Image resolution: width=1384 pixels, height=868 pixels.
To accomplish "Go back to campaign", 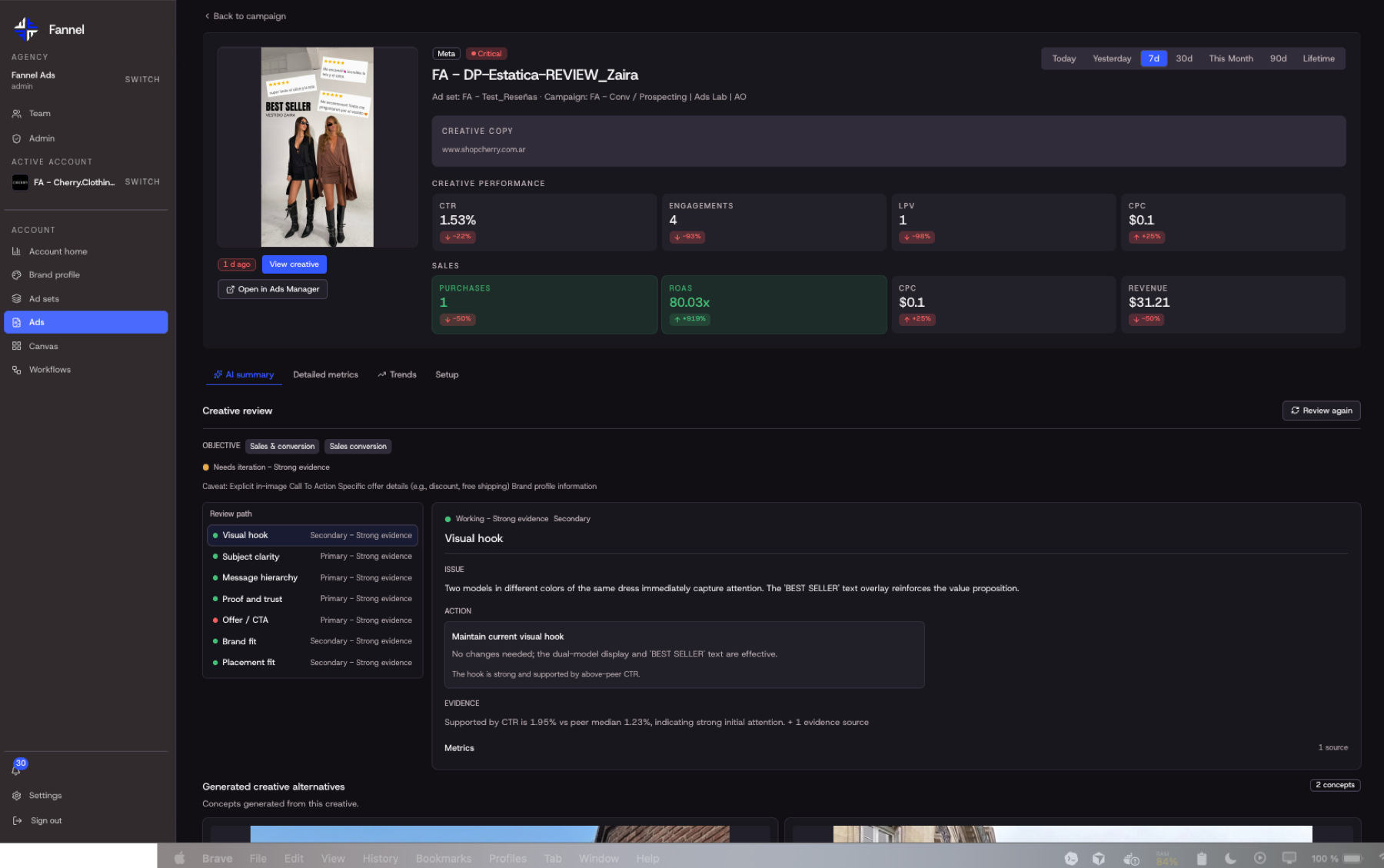I will tap(245, 16).
